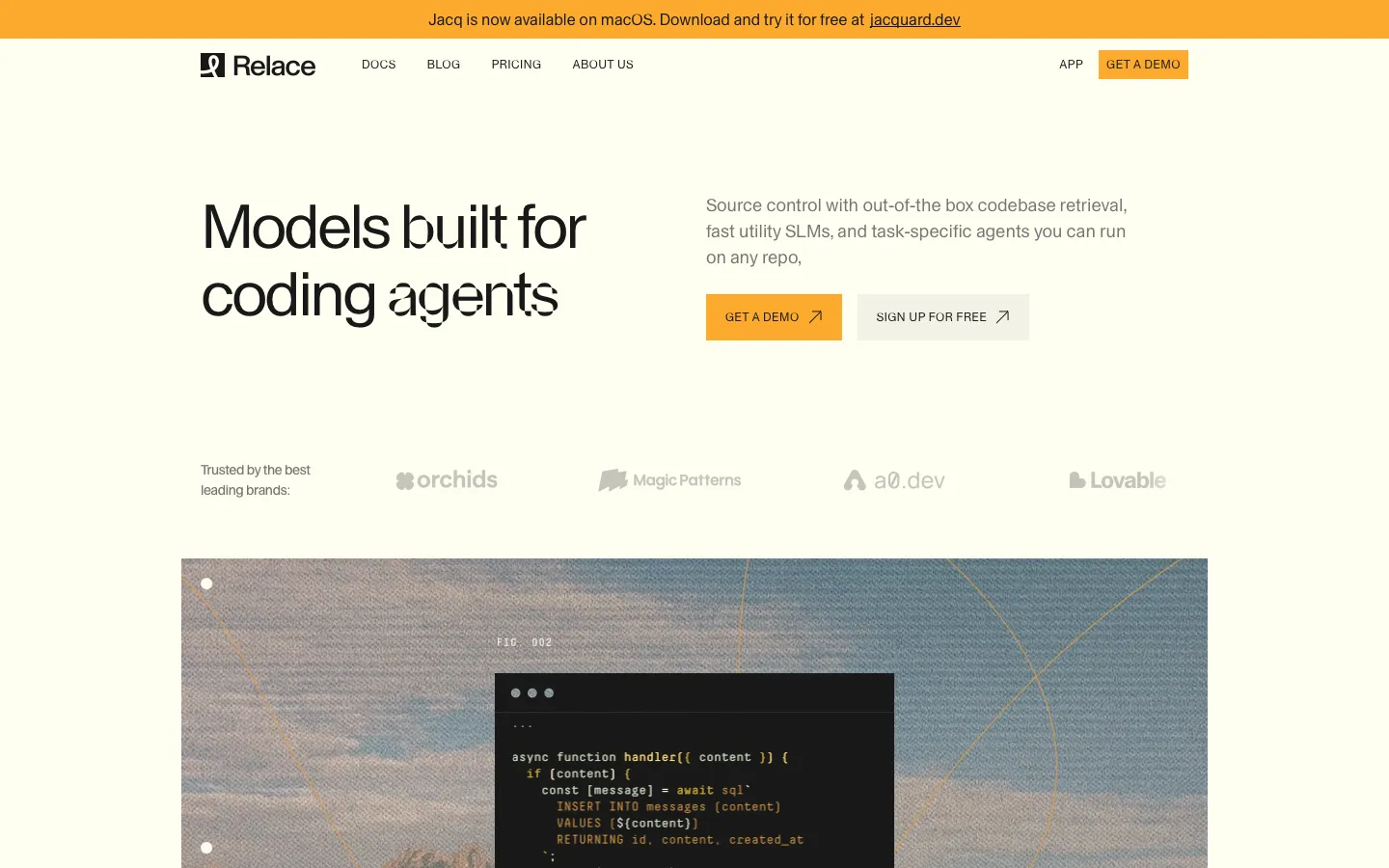Click the third window dot in code panel

pyautogui.click(x=549, y=692)
